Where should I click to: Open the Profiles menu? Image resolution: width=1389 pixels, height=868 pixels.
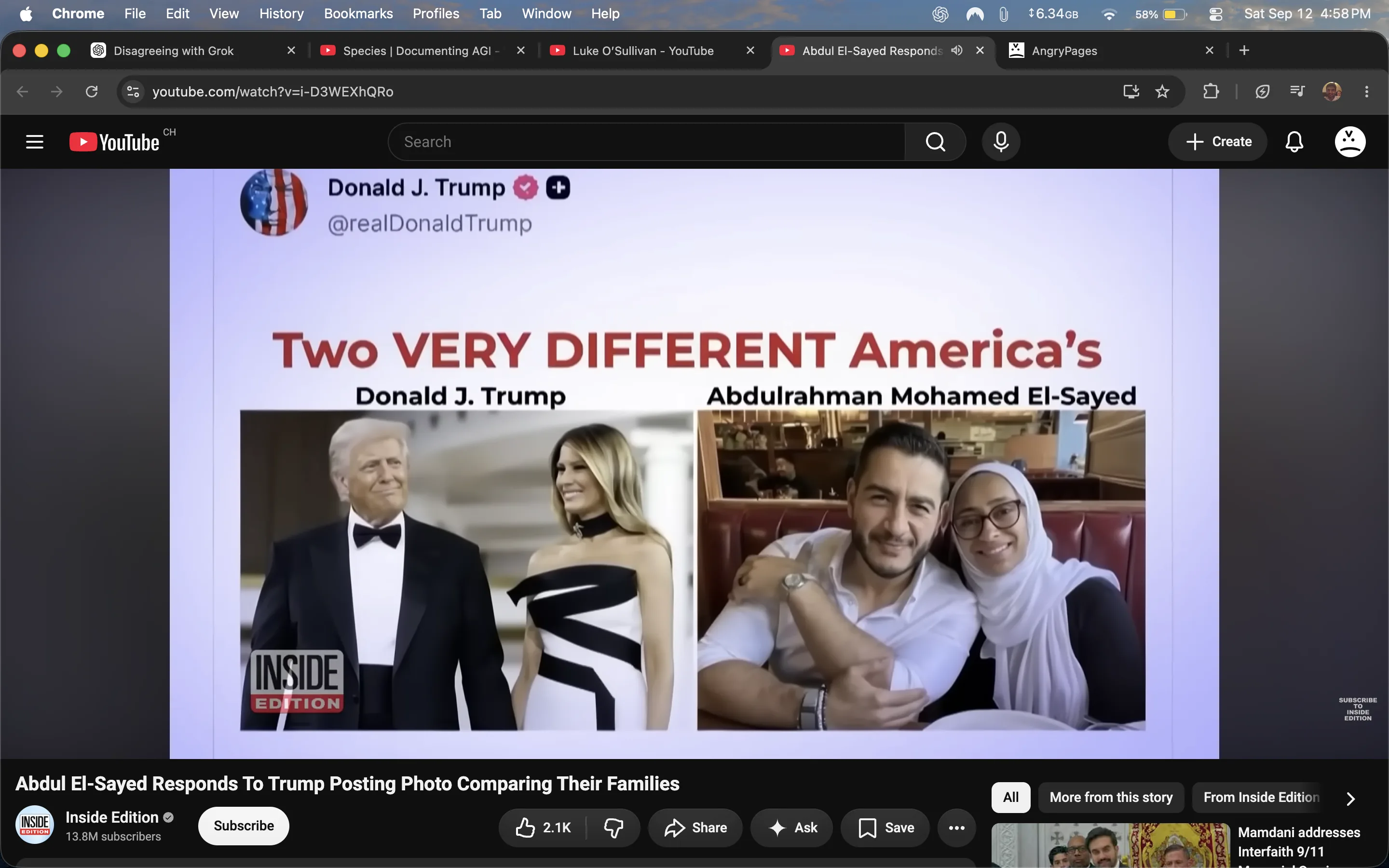click(436, 14)
